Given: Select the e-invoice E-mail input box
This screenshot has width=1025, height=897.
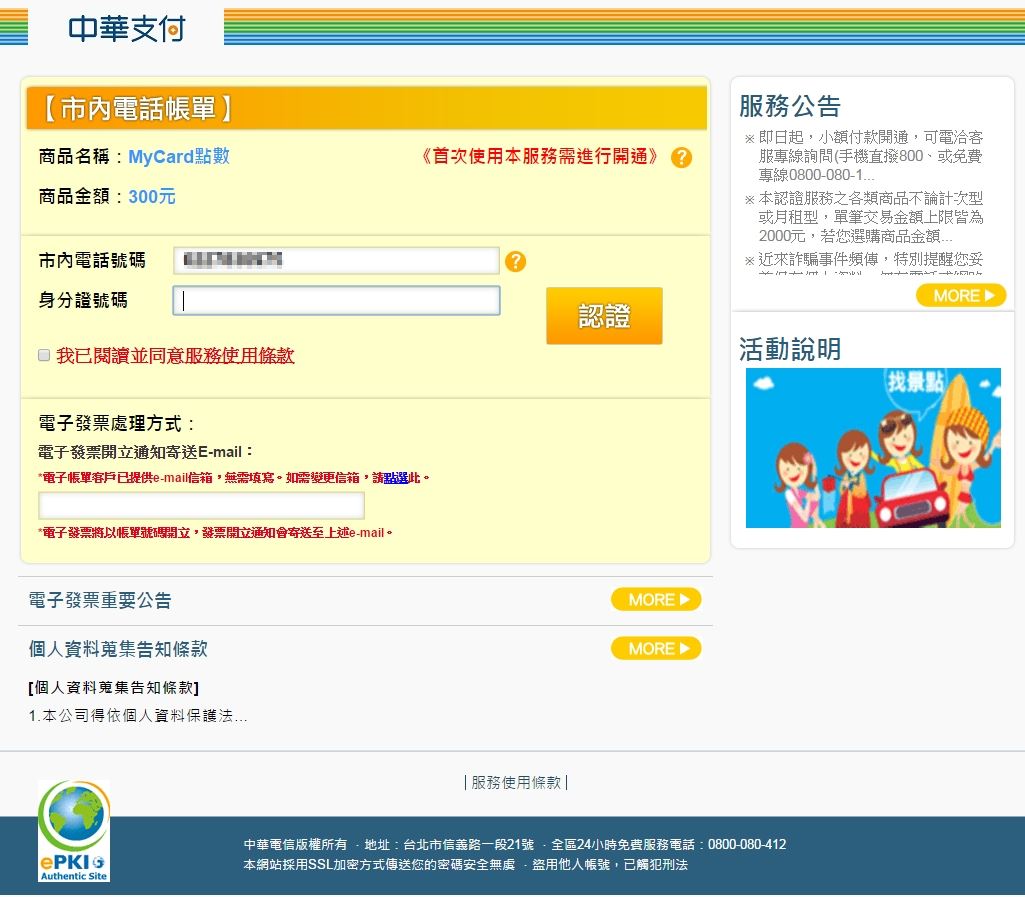Looking at the screenshot, I should pyautogui.click(x=201, y=505).
